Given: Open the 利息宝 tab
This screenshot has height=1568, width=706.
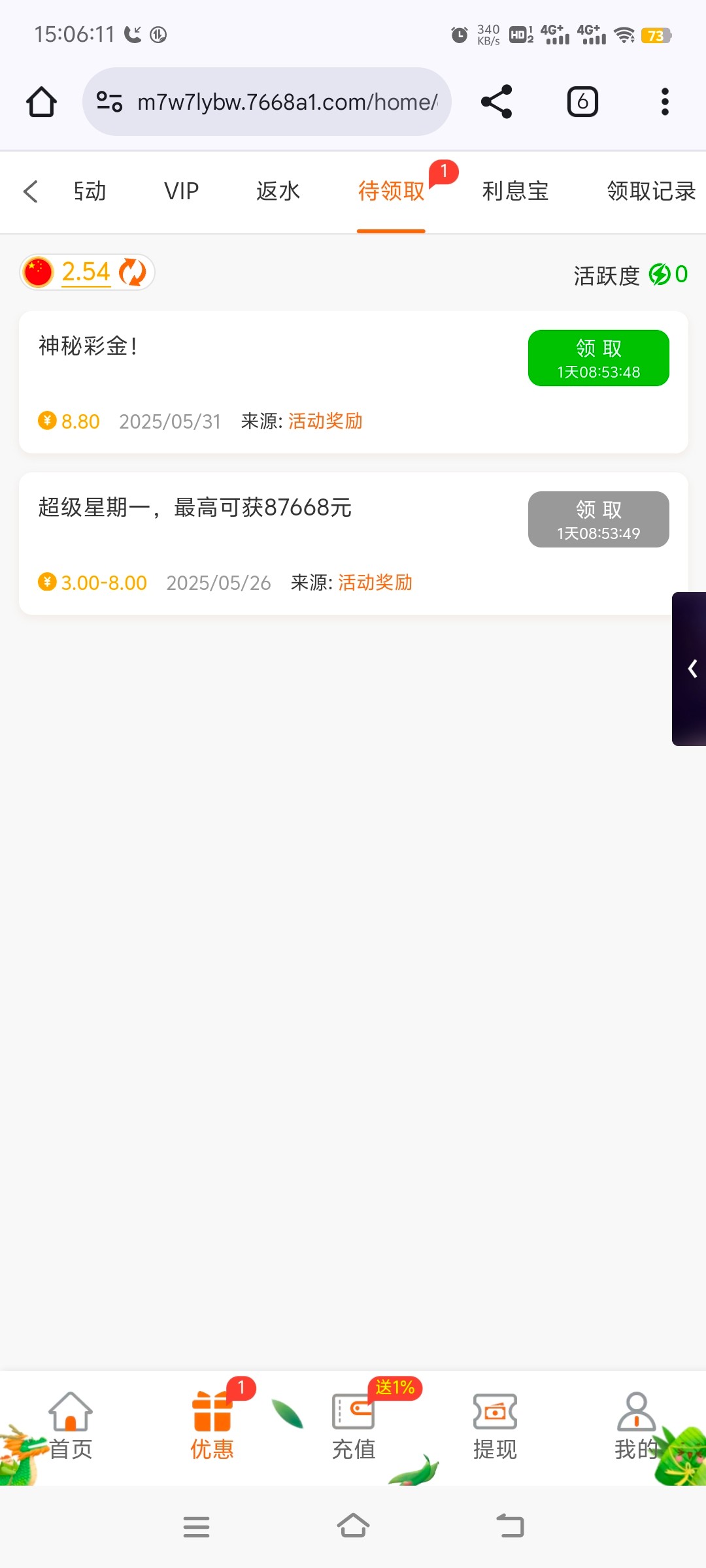Looking at the screenshot, I should (515, 191).
